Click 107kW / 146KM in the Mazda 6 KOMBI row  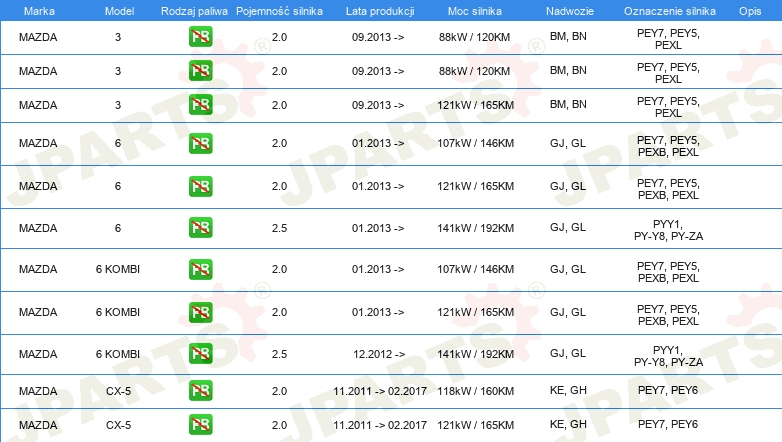475,269
